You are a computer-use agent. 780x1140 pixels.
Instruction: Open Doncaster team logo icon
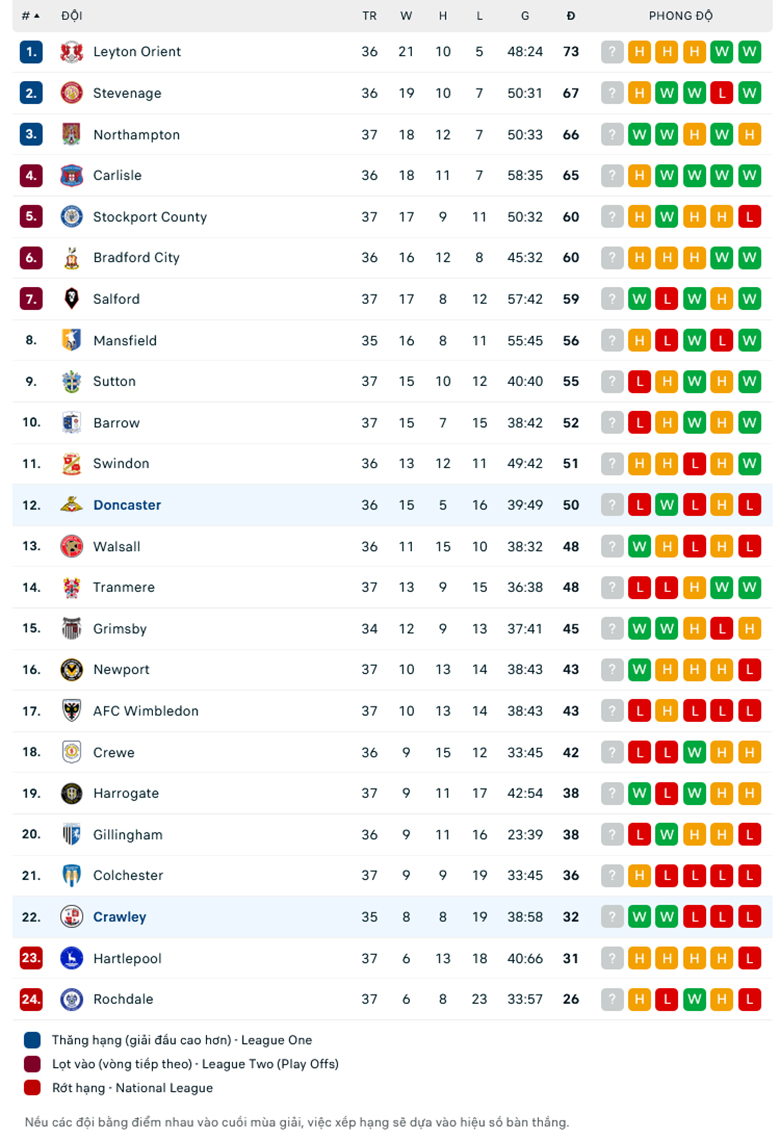pyautogui.click(x=71, y=505)
